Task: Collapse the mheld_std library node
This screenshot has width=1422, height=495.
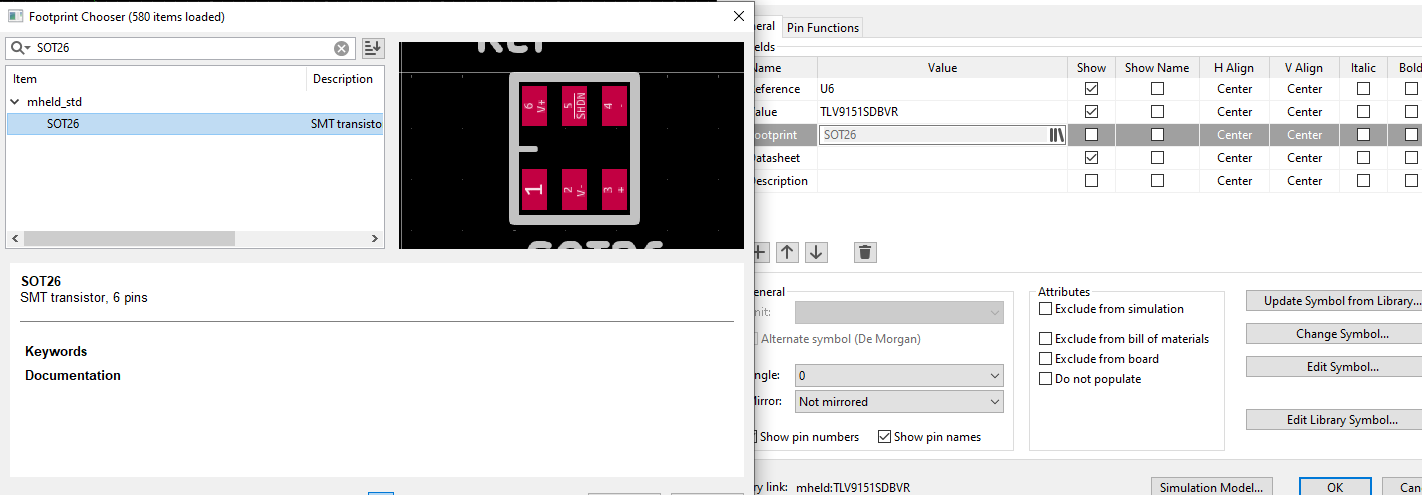Action: coord(15,102)
